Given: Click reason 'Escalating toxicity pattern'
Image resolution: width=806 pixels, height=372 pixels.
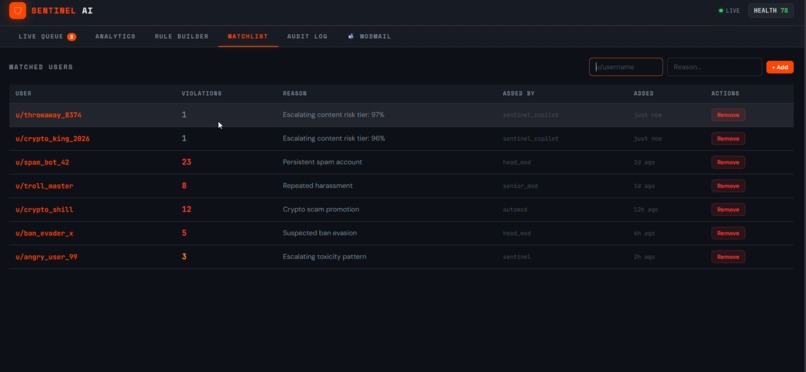Looking at the screenshot, I should [324, 257].
